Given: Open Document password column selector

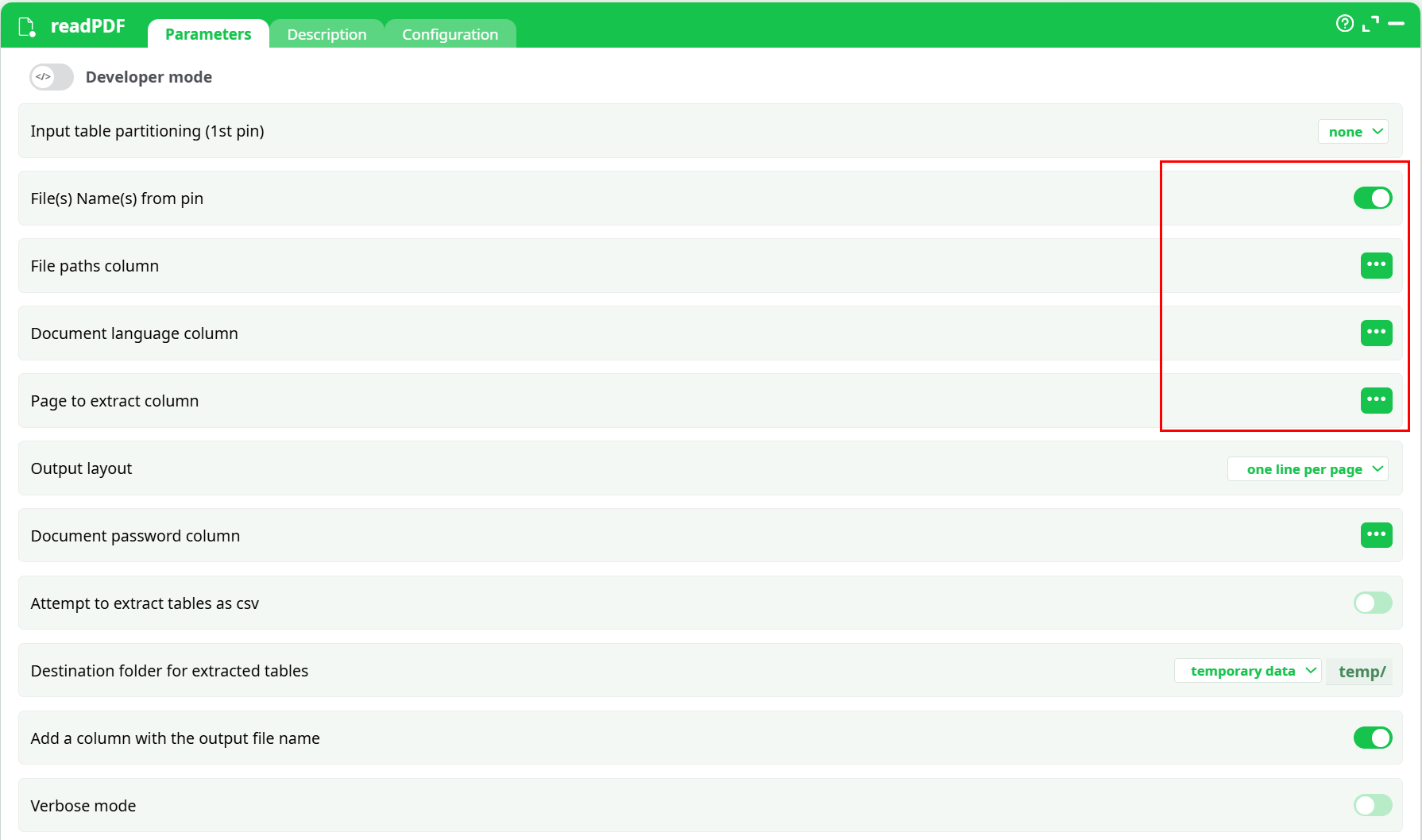Looking at the screenshot, I should [x=1376, y=535].
